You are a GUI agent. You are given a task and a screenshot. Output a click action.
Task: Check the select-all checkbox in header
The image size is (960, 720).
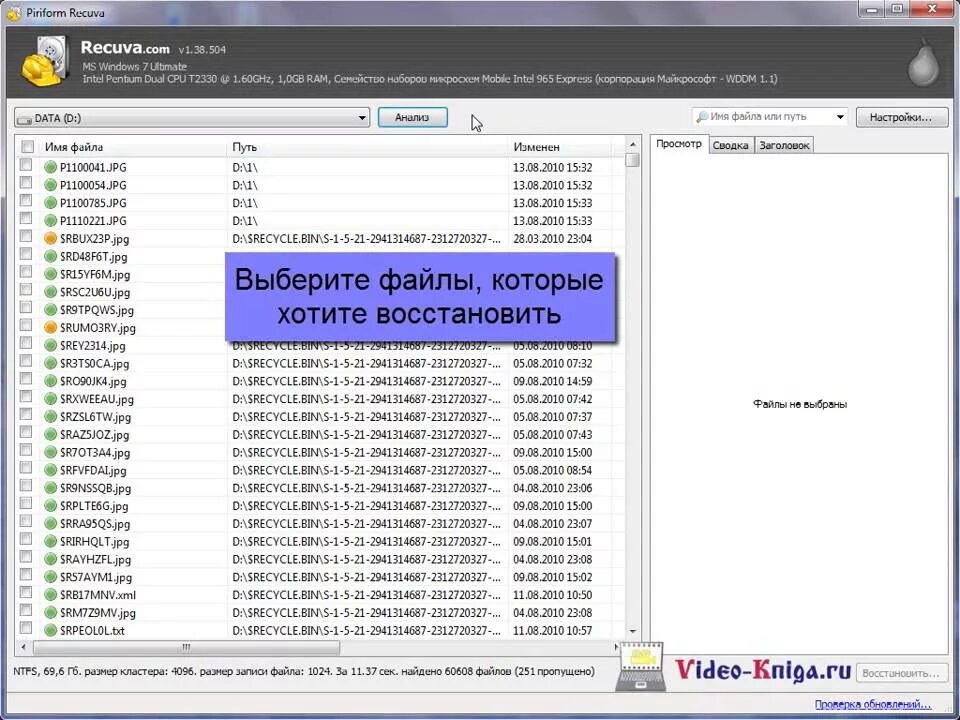28,147
